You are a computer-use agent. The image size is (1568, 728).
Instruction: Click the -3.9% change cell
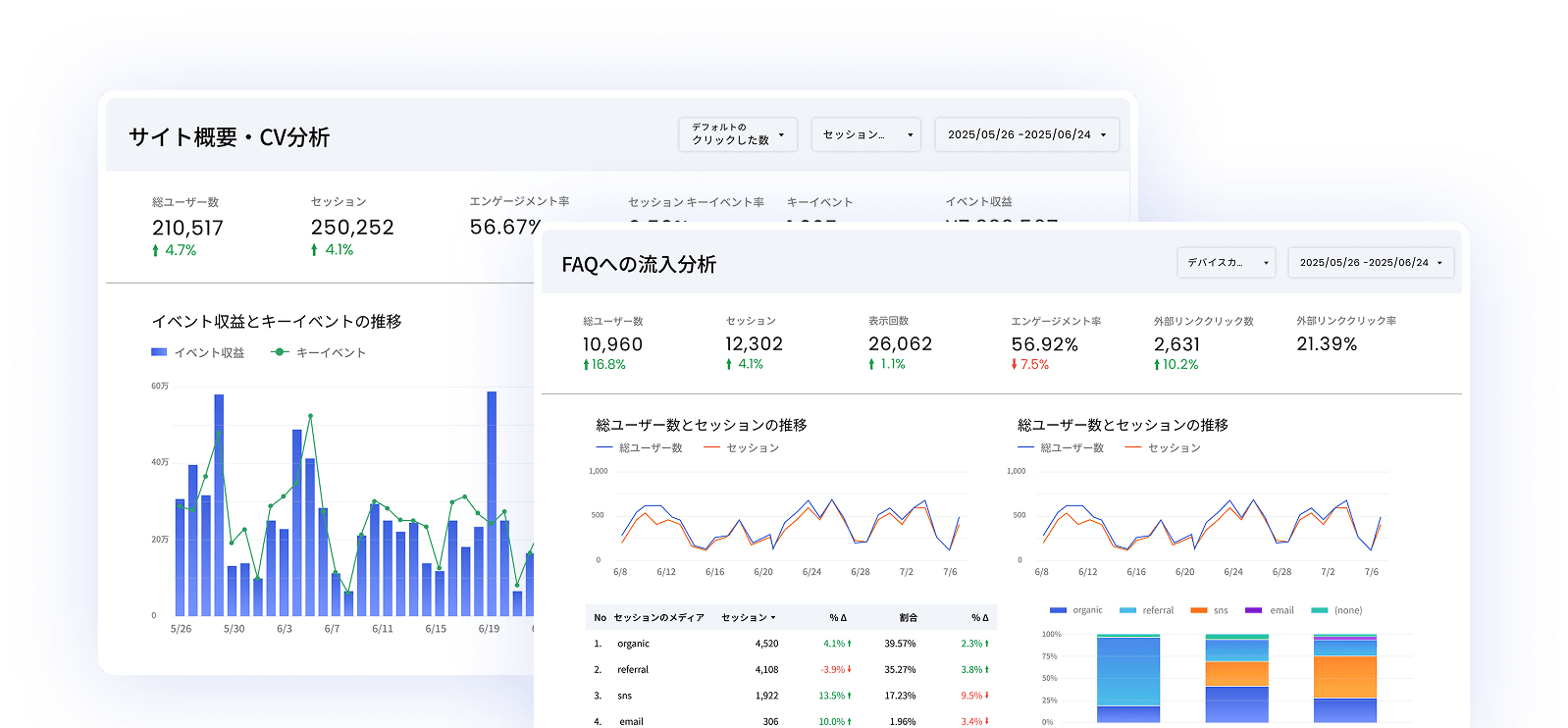point(836,669)
